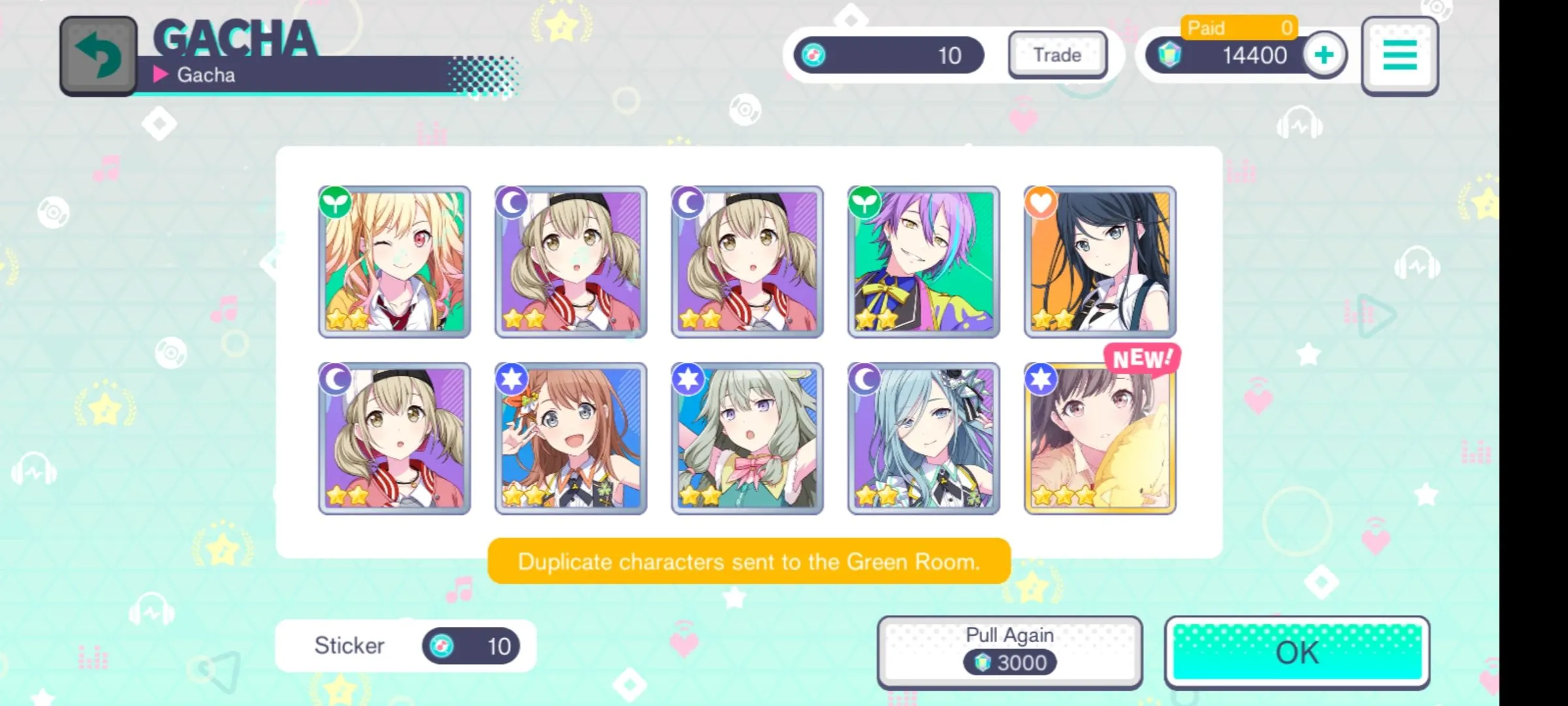This screenshot has width=1568, height=706.
Task: Click Pull Again for 3000 crystals
Action: (1009, 651)
